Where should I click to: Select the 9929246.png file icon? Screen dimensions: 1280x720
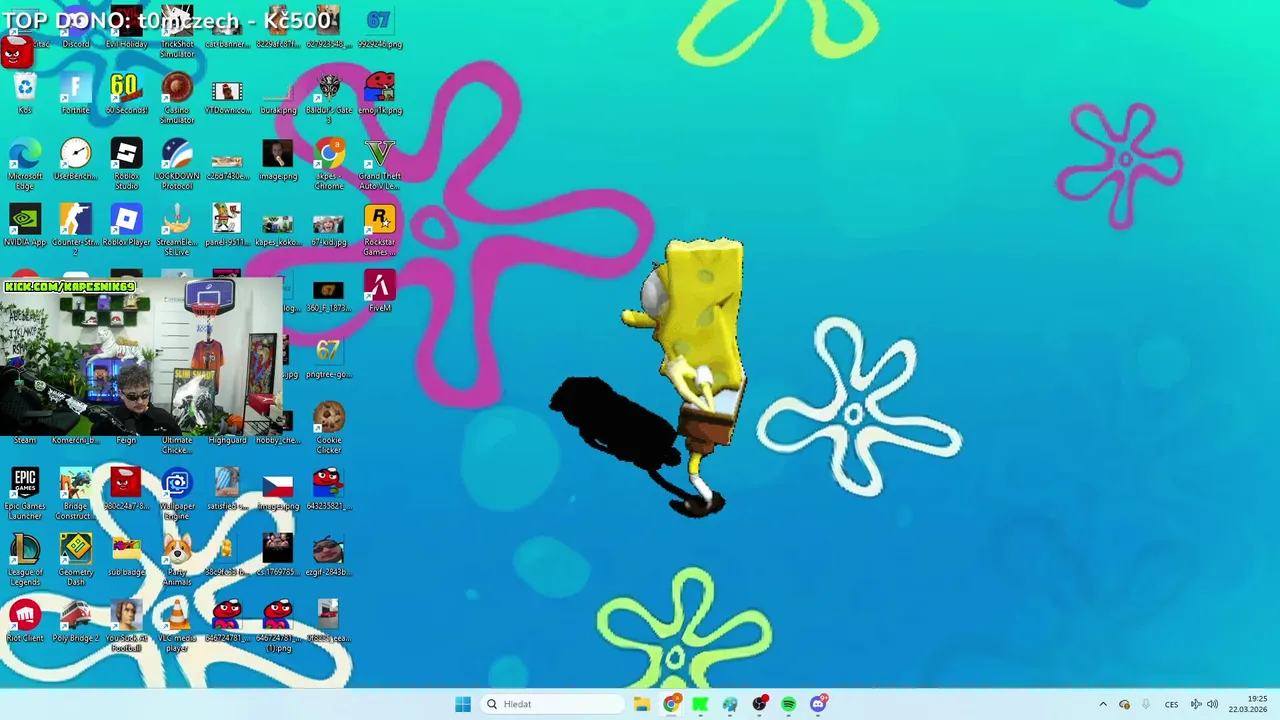point(380,30)
